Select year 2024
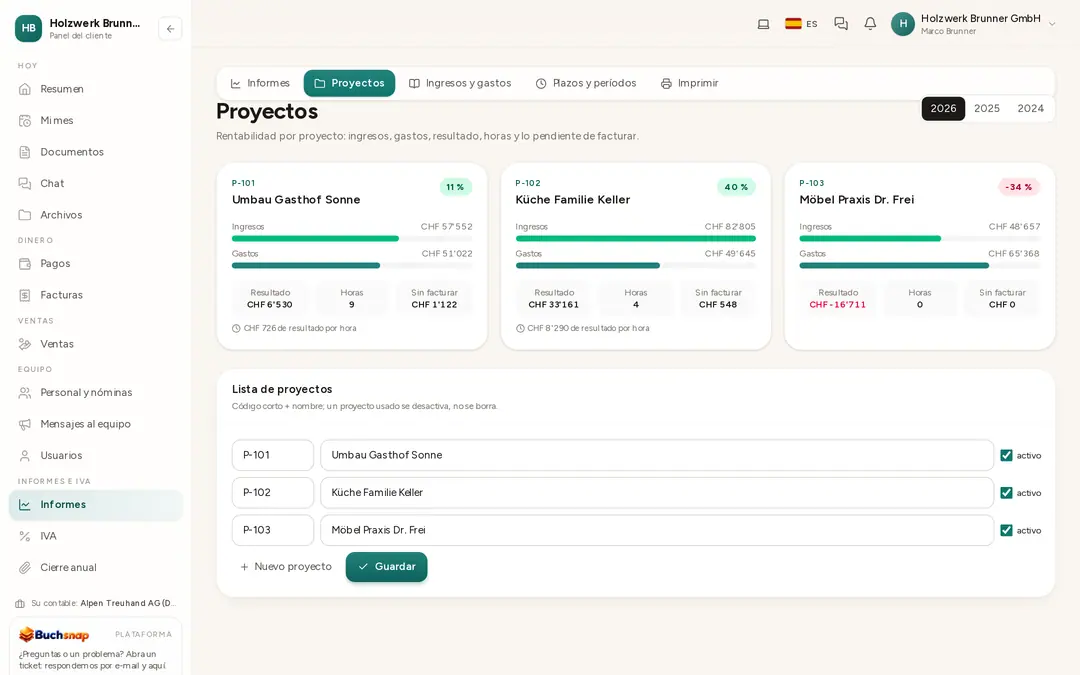The image size is (1080, 675). pyautogui.click(x=1030, y=108)
